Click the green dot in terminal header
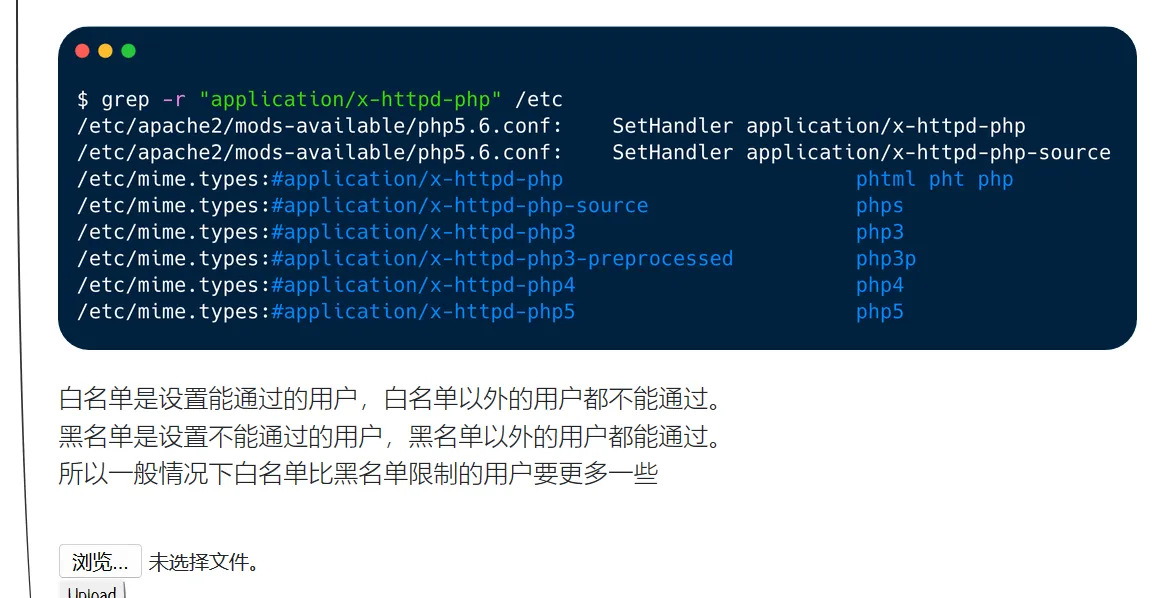This screenshot has height=598, width=1170. (128, 51)
